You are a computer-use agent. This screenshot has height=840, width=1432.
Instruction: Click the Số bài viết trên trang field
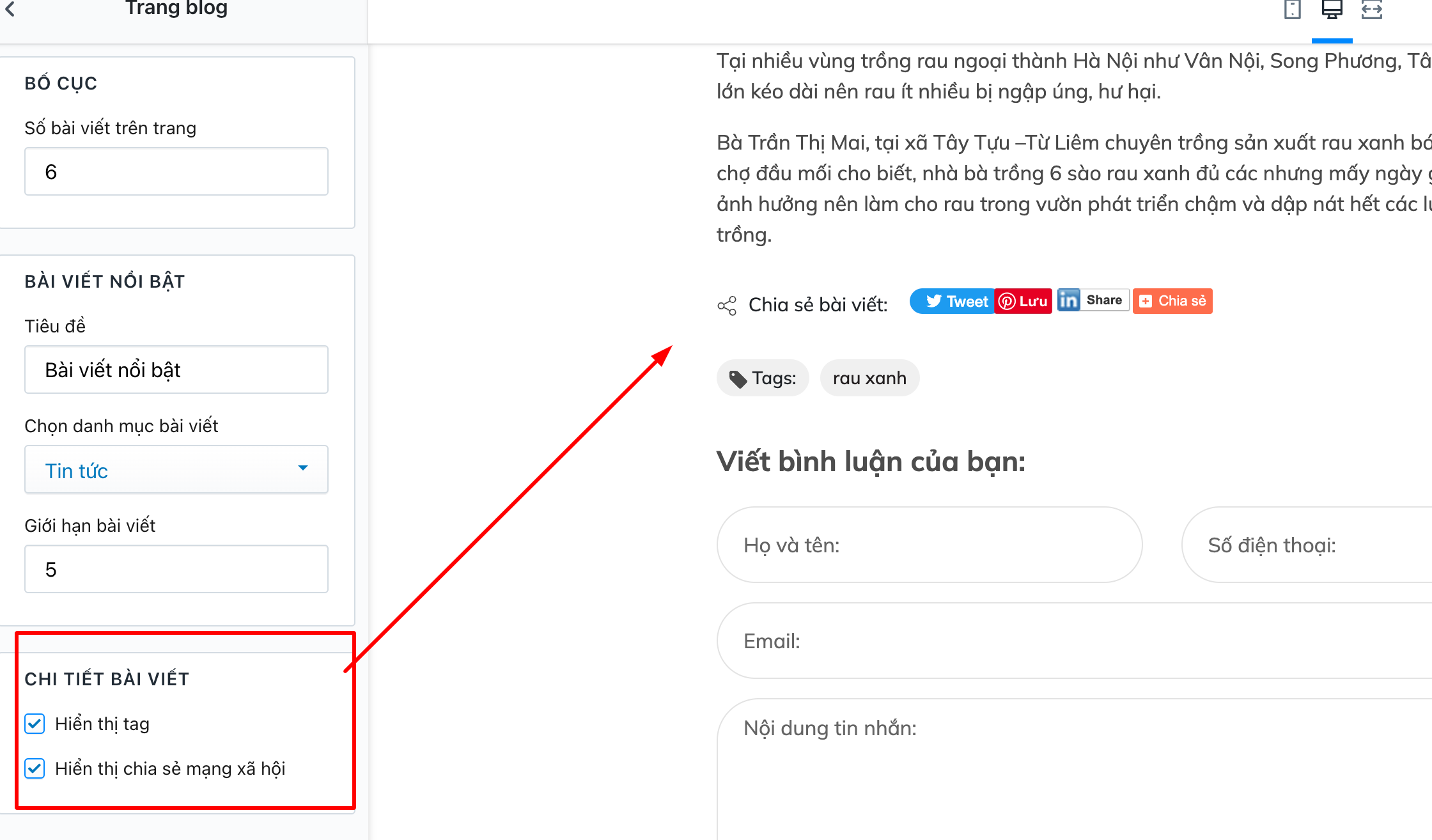(x=176, y=171)
